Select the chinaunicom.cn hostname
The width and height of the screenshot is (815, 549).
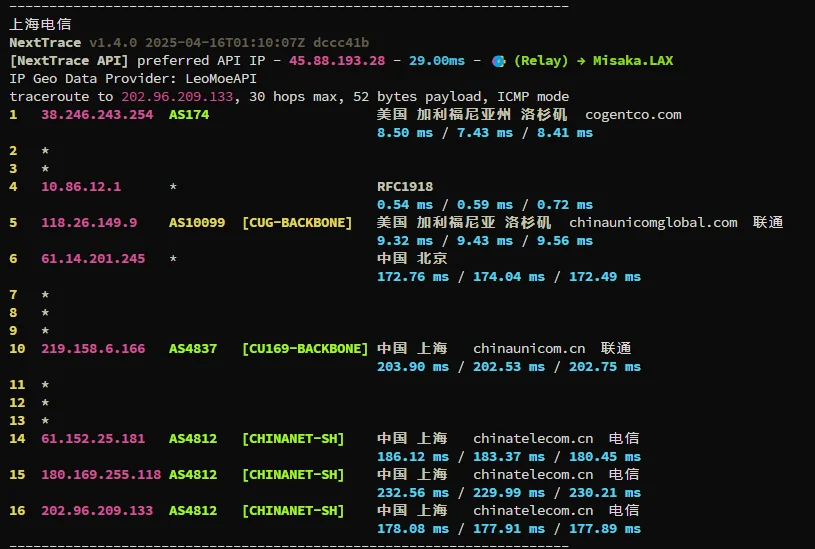pos(529,349)
